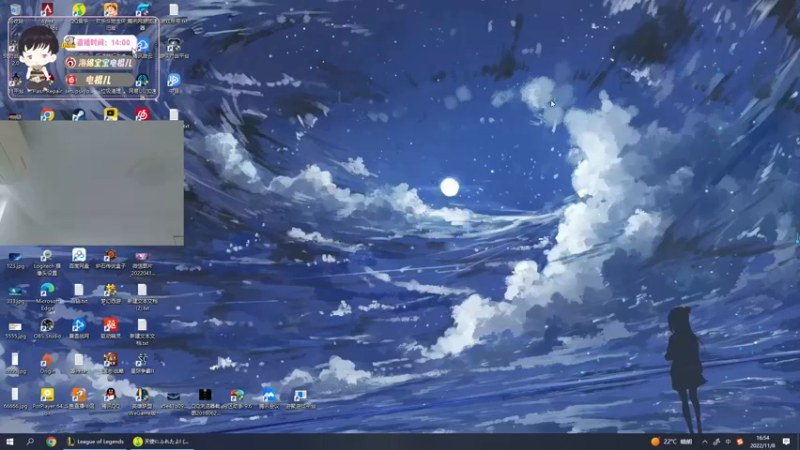The height and width of the screenshot is (450, 800).
Task: Click the red Sogou input tray icon
Action: point(740,442)
